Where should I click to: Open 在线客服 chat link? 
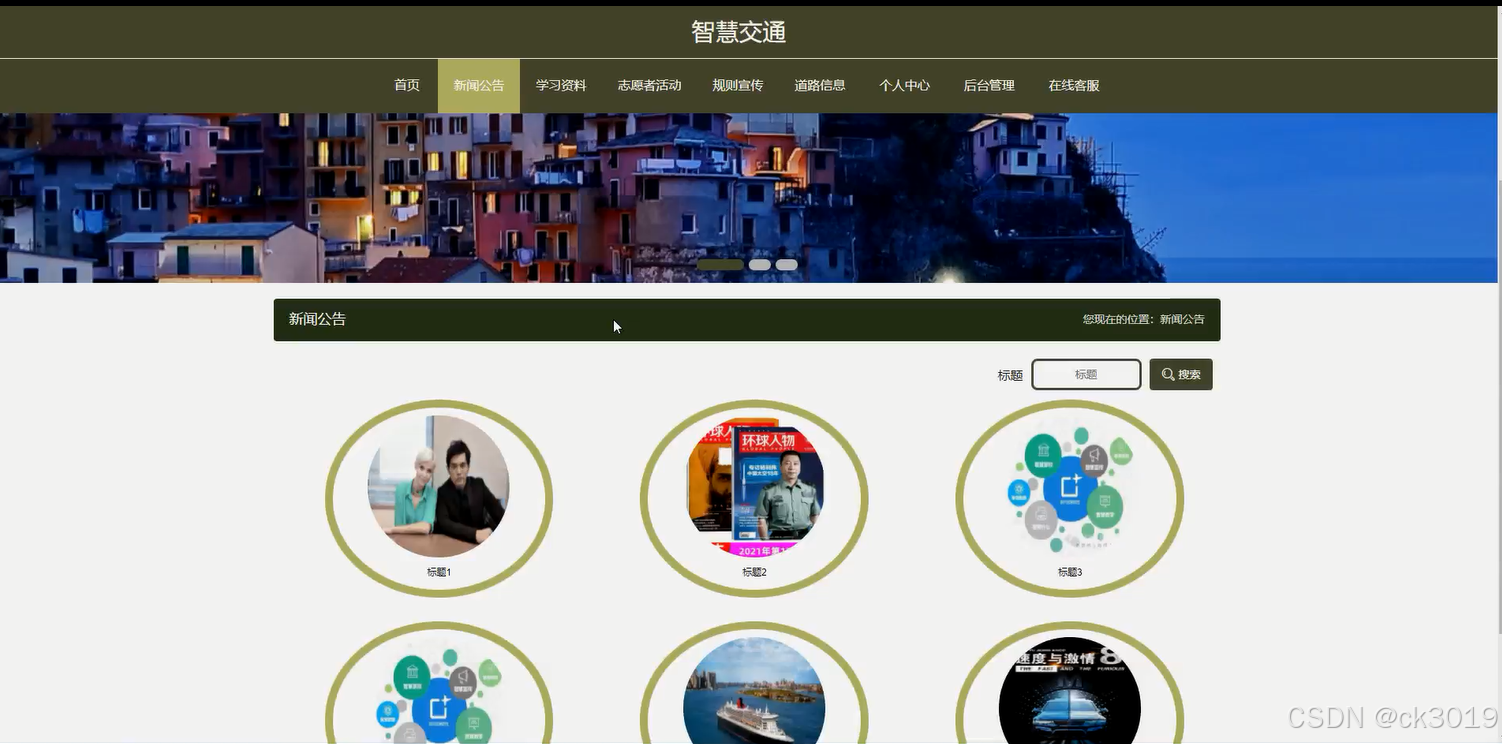pyautogui.click(x=1074, y=86)
